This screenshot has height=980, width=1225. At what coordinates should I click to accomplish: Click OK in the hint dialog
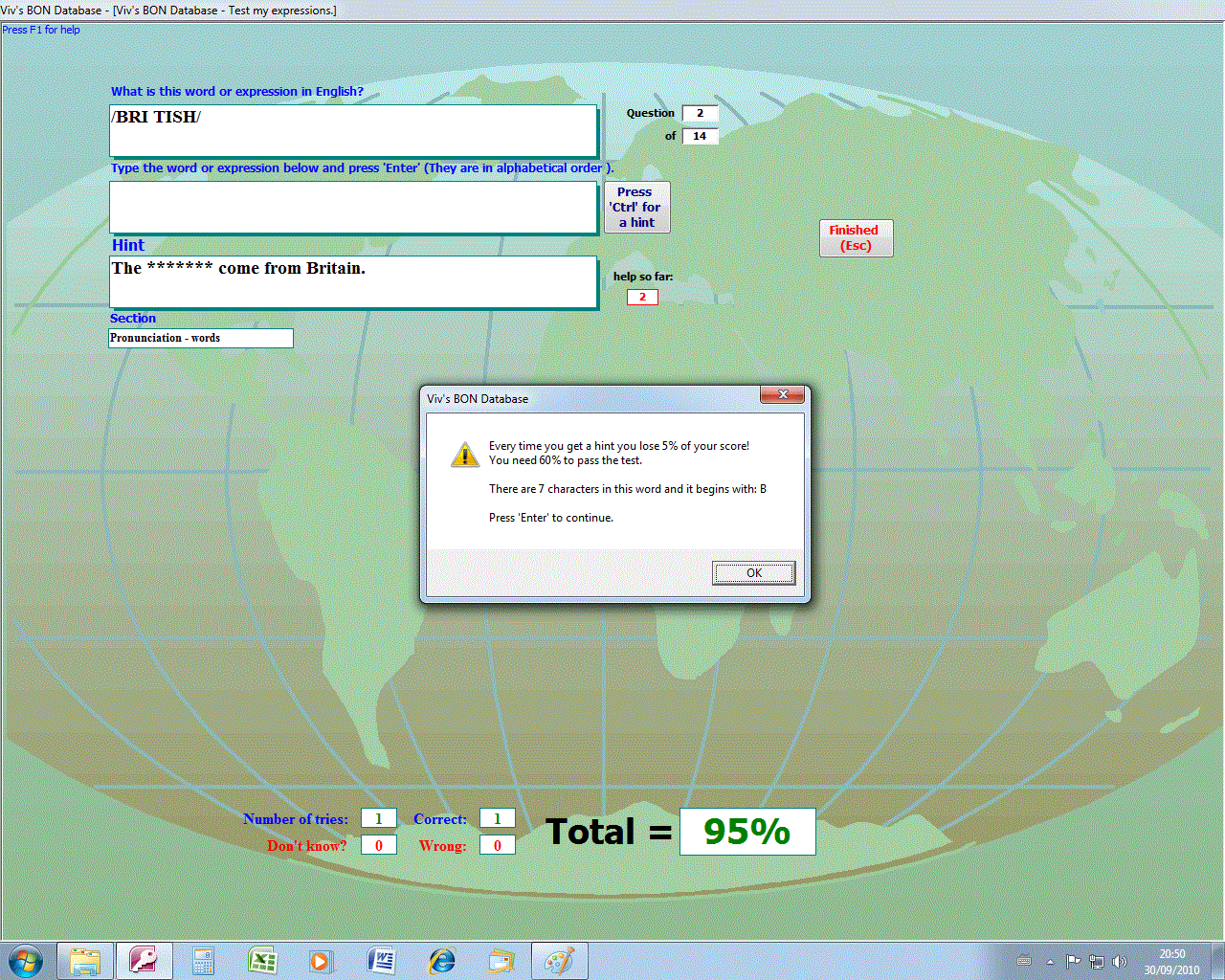pyautogui.click(x=753, y=572)
